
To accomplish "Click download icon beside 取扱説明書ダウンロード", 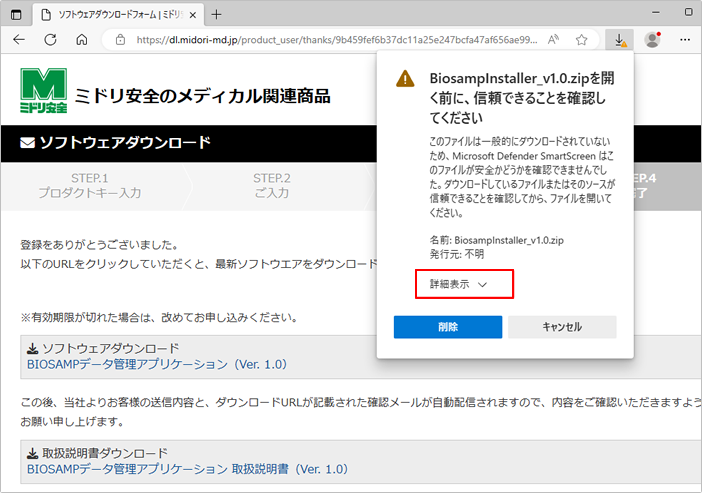I will 32,454.
